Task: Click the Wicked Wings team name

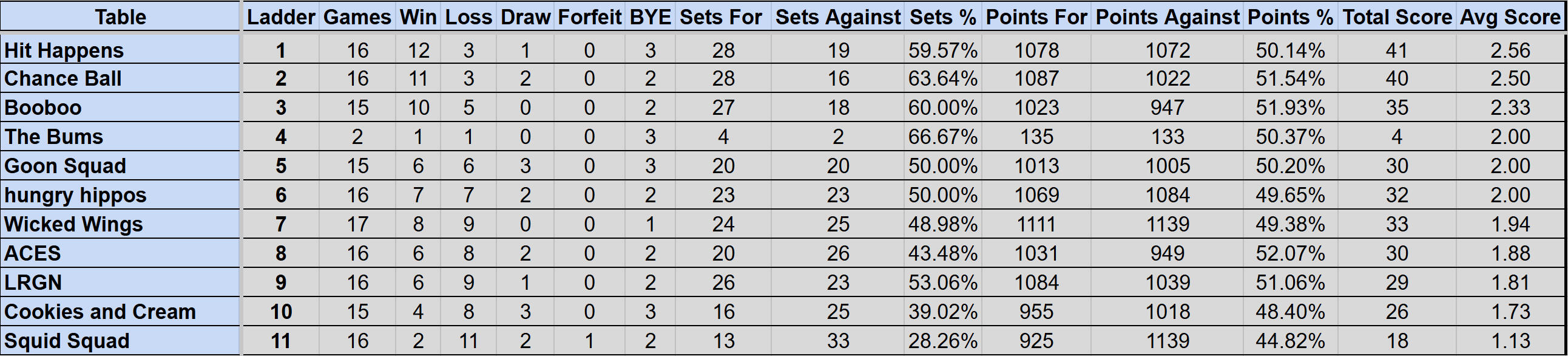Action: 73,224
